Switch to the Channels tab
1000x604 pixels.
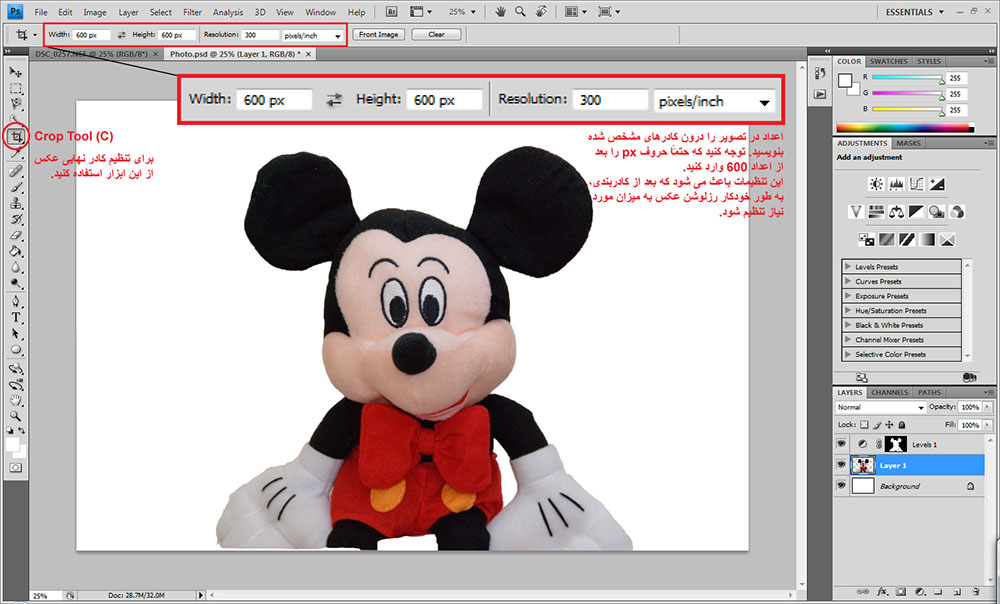[889, 392]
